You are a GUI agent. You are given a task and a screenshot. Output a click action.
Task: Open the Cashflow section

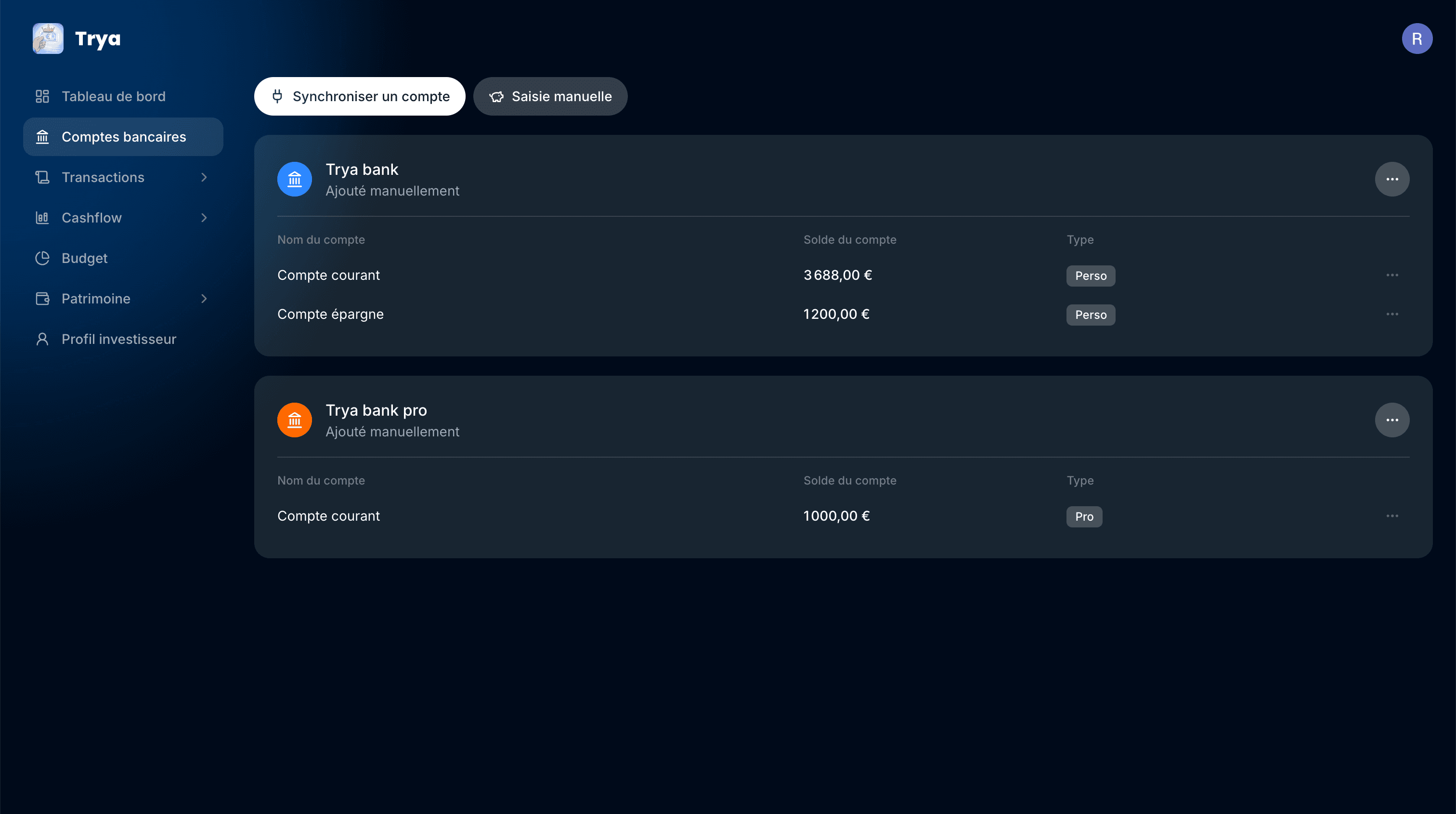pos(123,218)
